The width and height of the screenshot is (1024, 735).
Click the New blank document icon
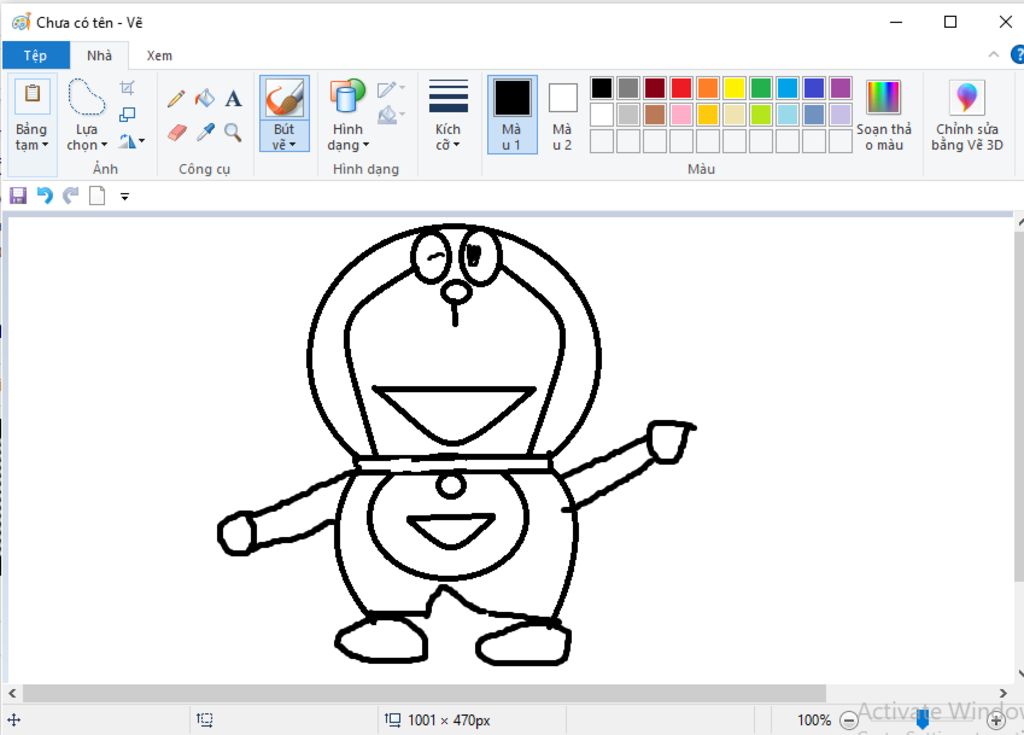click(x=97, y=195)
